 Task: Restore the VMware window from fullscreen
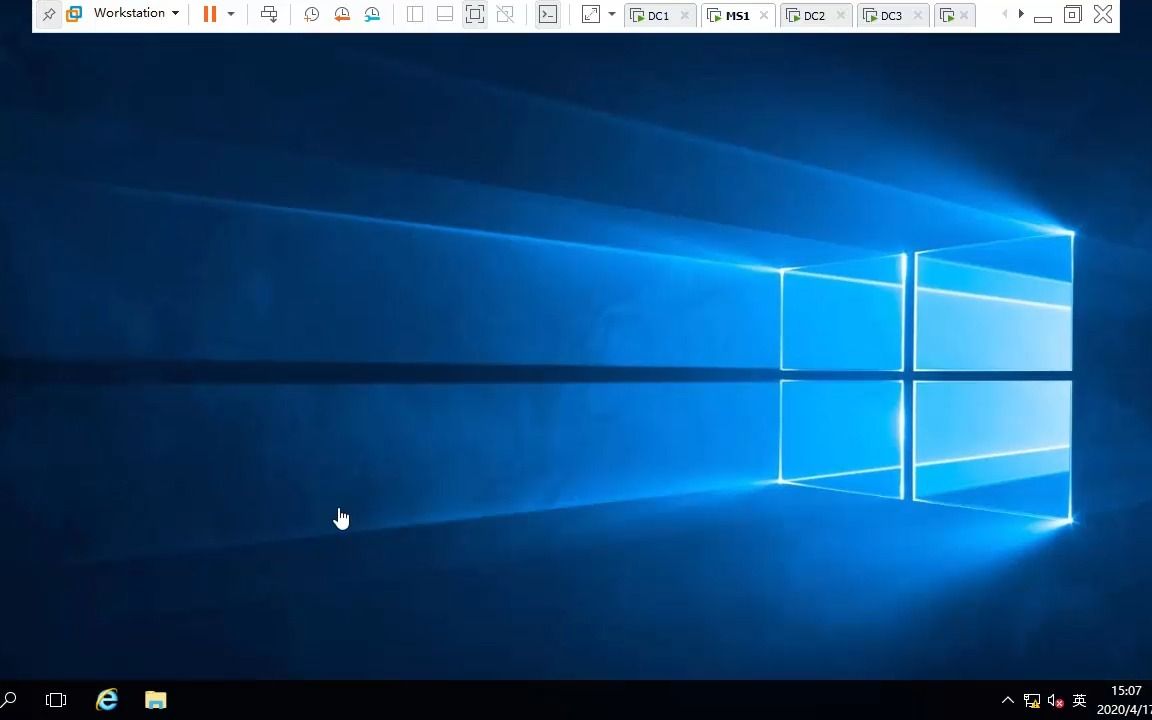(1073, 14)
